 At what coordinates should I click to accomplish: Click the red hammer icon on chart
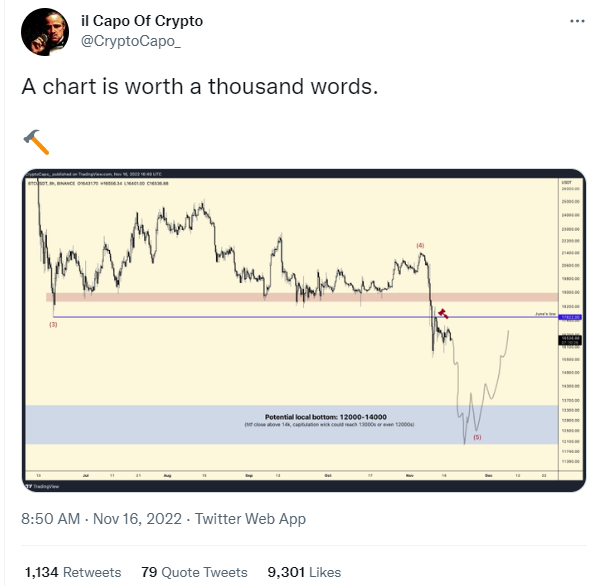443,314
